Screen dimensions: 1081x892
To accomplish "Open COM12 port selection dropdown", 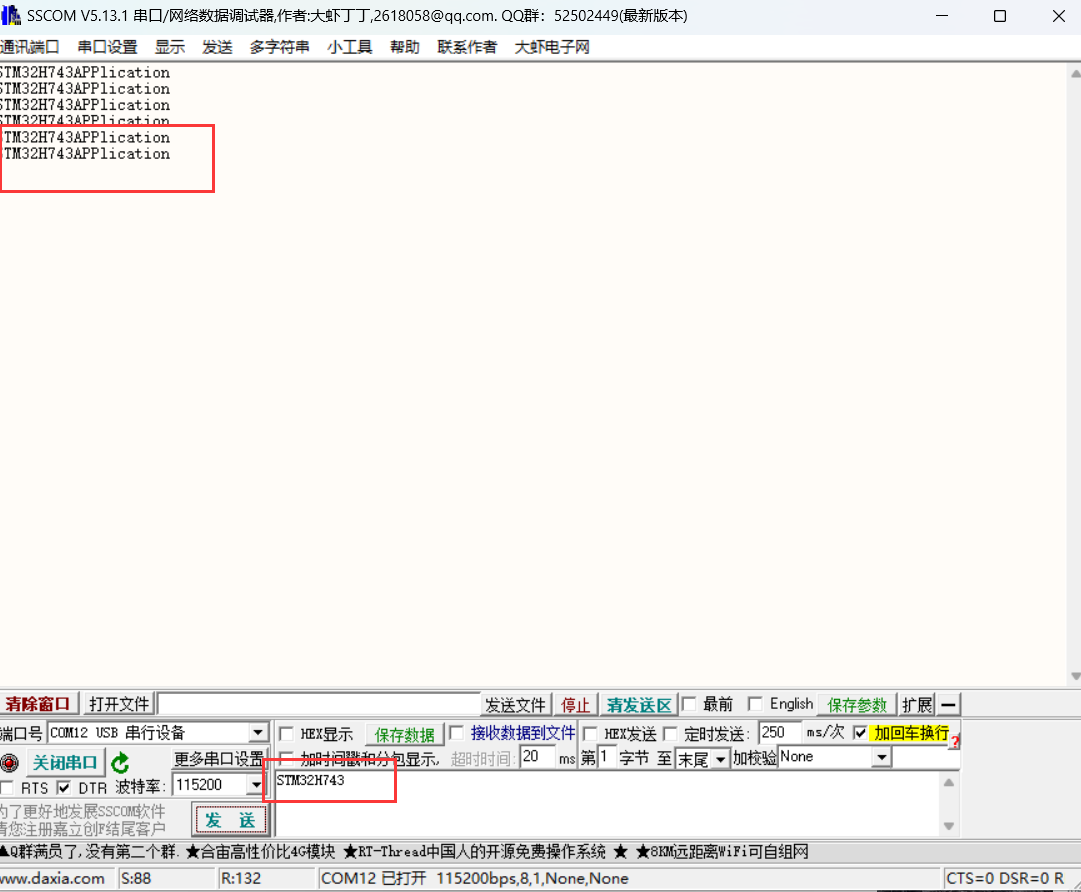I will [x=258, y=732].
